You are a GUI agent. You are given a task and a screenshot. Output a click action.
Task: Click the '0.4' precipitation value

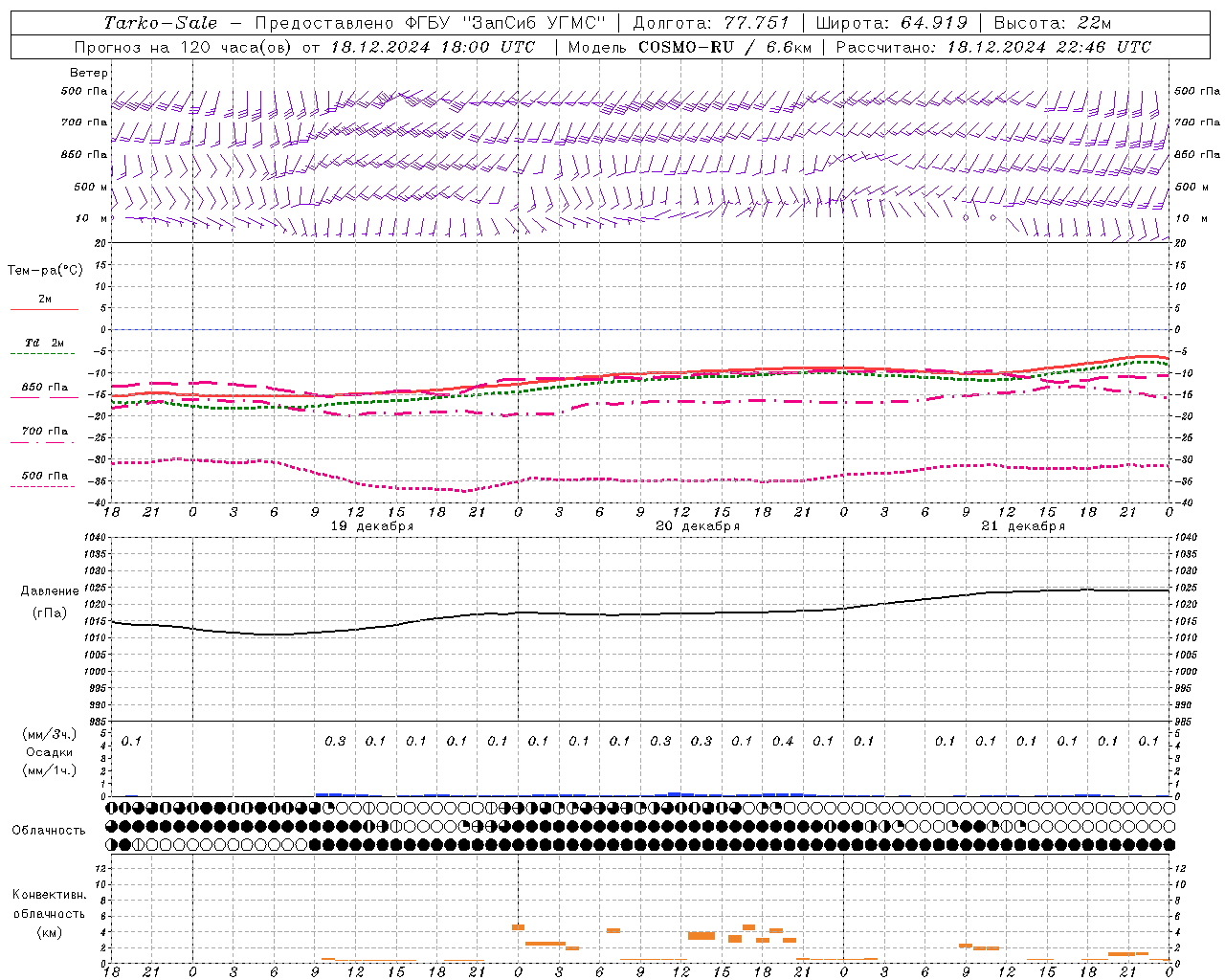pyautogui.click(x=783, y=741)
